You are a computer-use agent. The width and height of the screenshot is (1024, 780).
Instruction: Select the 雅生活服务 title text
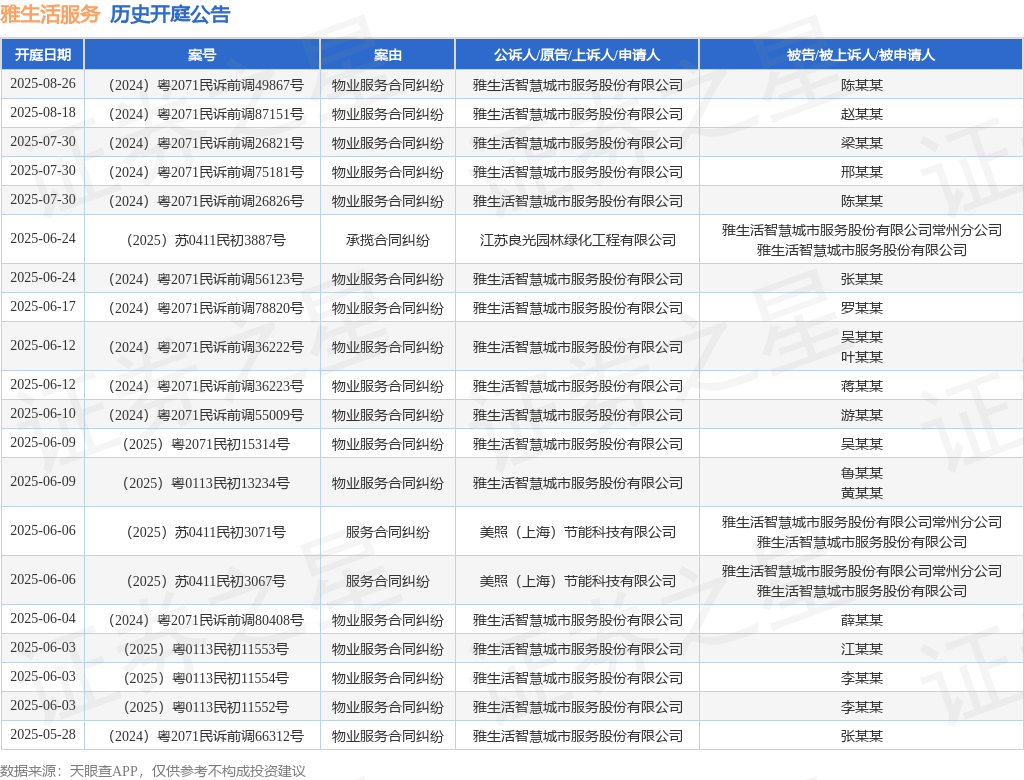tap(50, 14)
